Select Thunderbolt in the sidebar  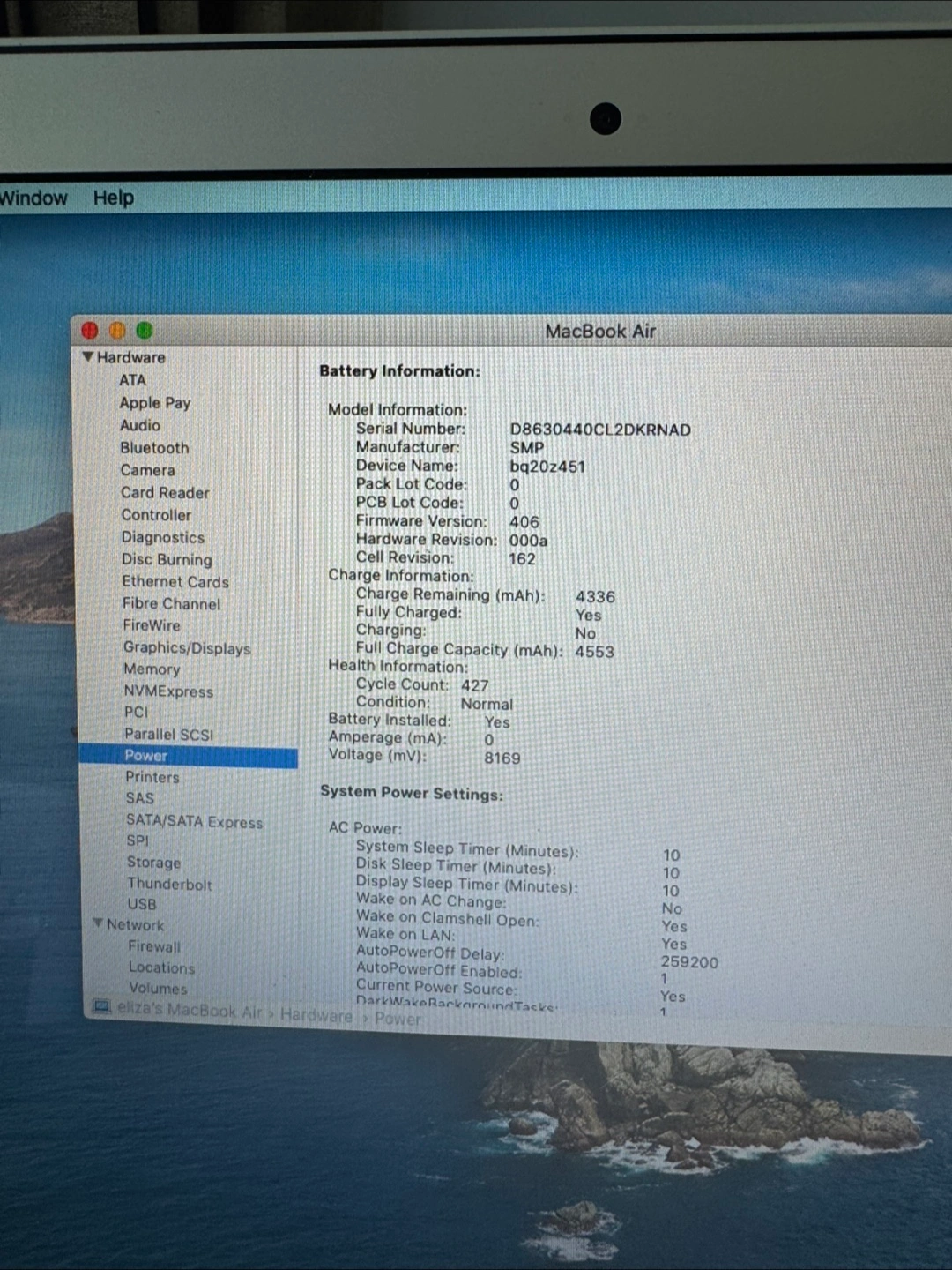point(169,884)
